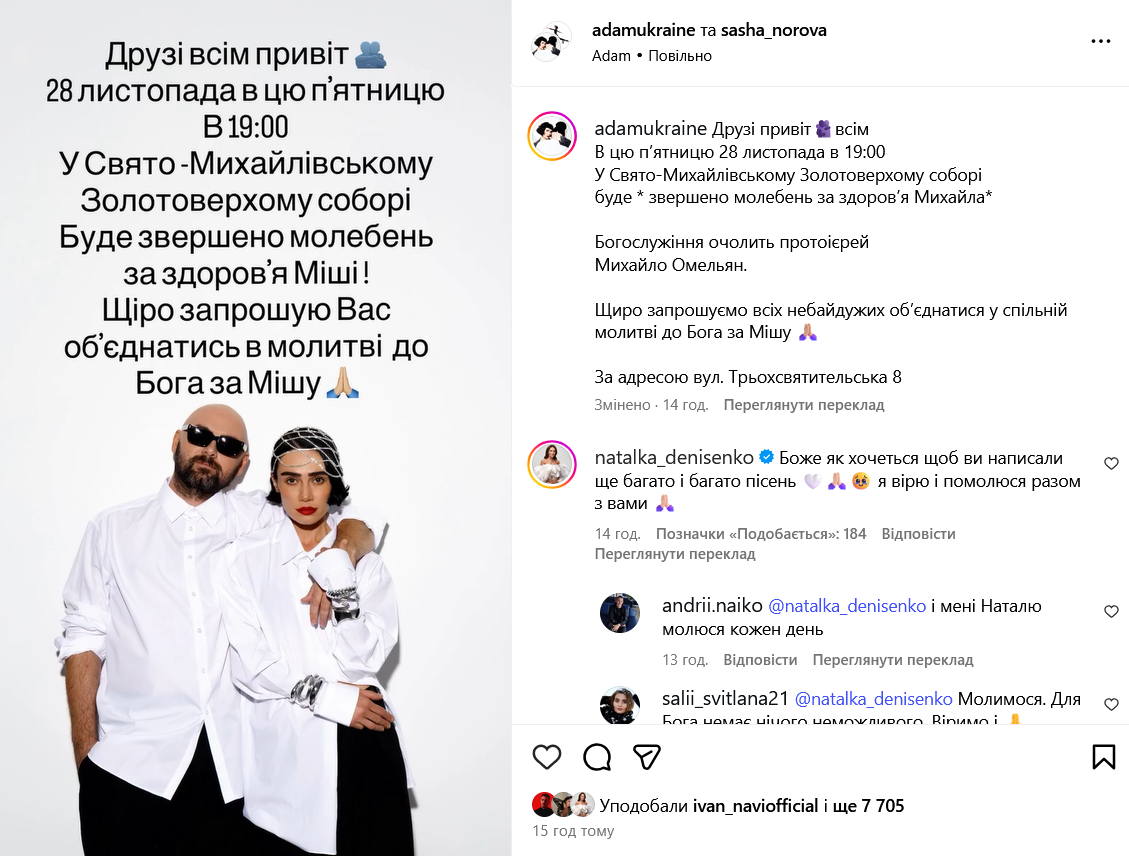Image resolution: width=1129 pixels, height=856 pixels.
Task: Open the @natalka_denisenko mention in andrii.naiko's reply
Action: point(847,606)
